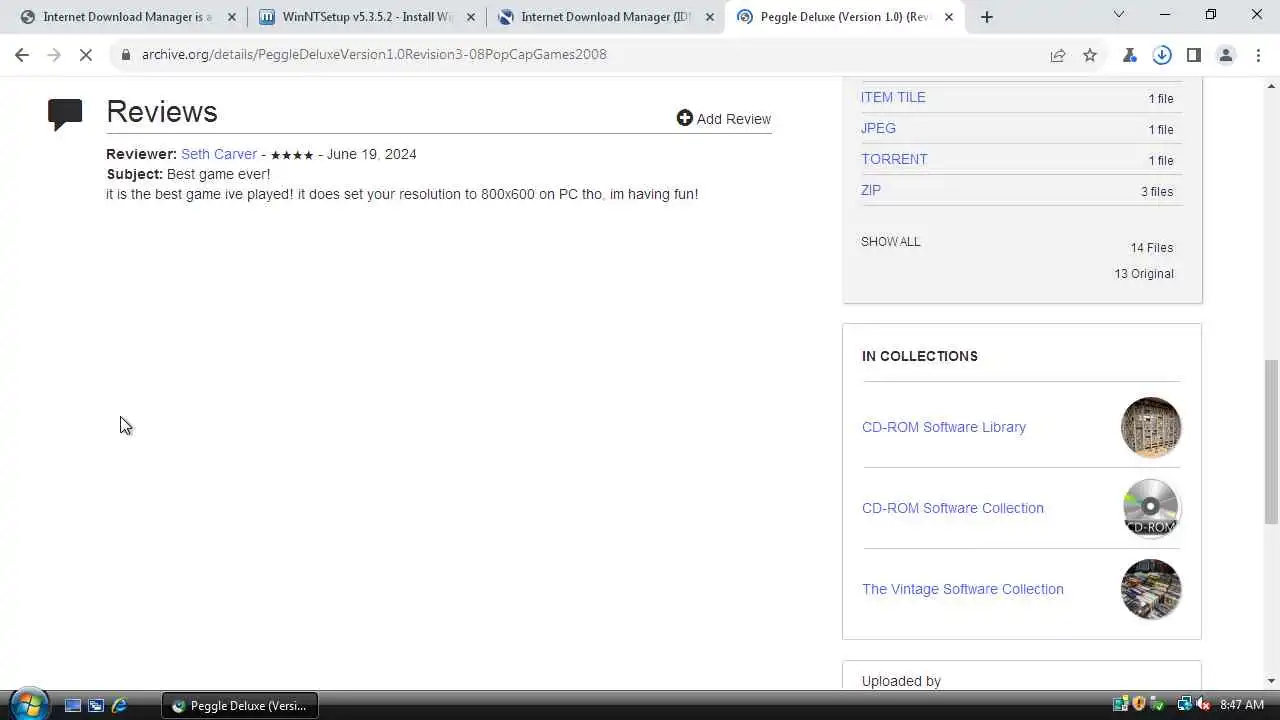Viewport: 1280px width, 720px height.
Task: Click the browser forward arrow
Action: pyautogui.click(x=54, y=55)
